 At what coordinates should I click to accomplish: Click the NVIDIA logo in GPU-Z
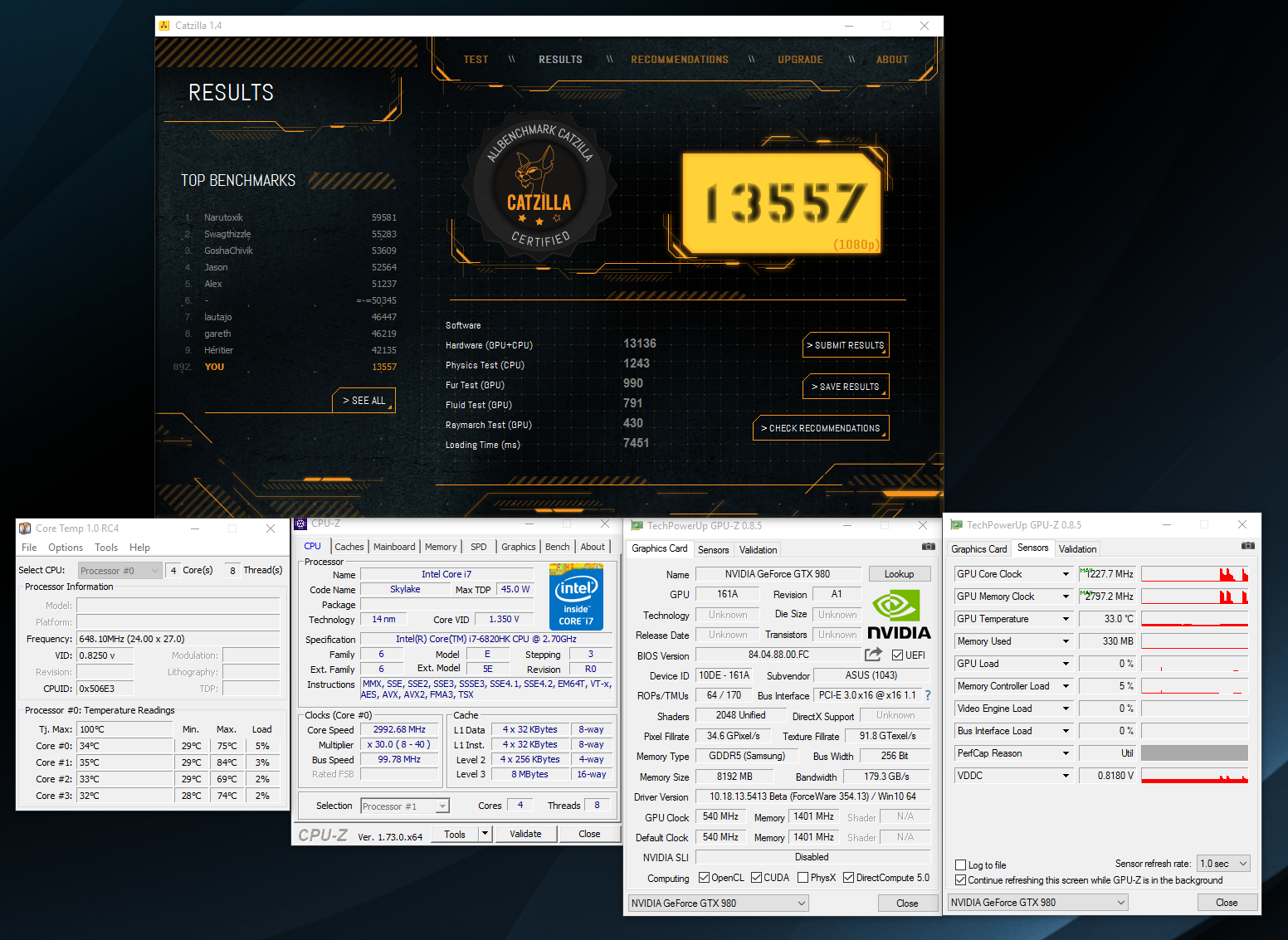pyautogui.click(x=899, y=615)
